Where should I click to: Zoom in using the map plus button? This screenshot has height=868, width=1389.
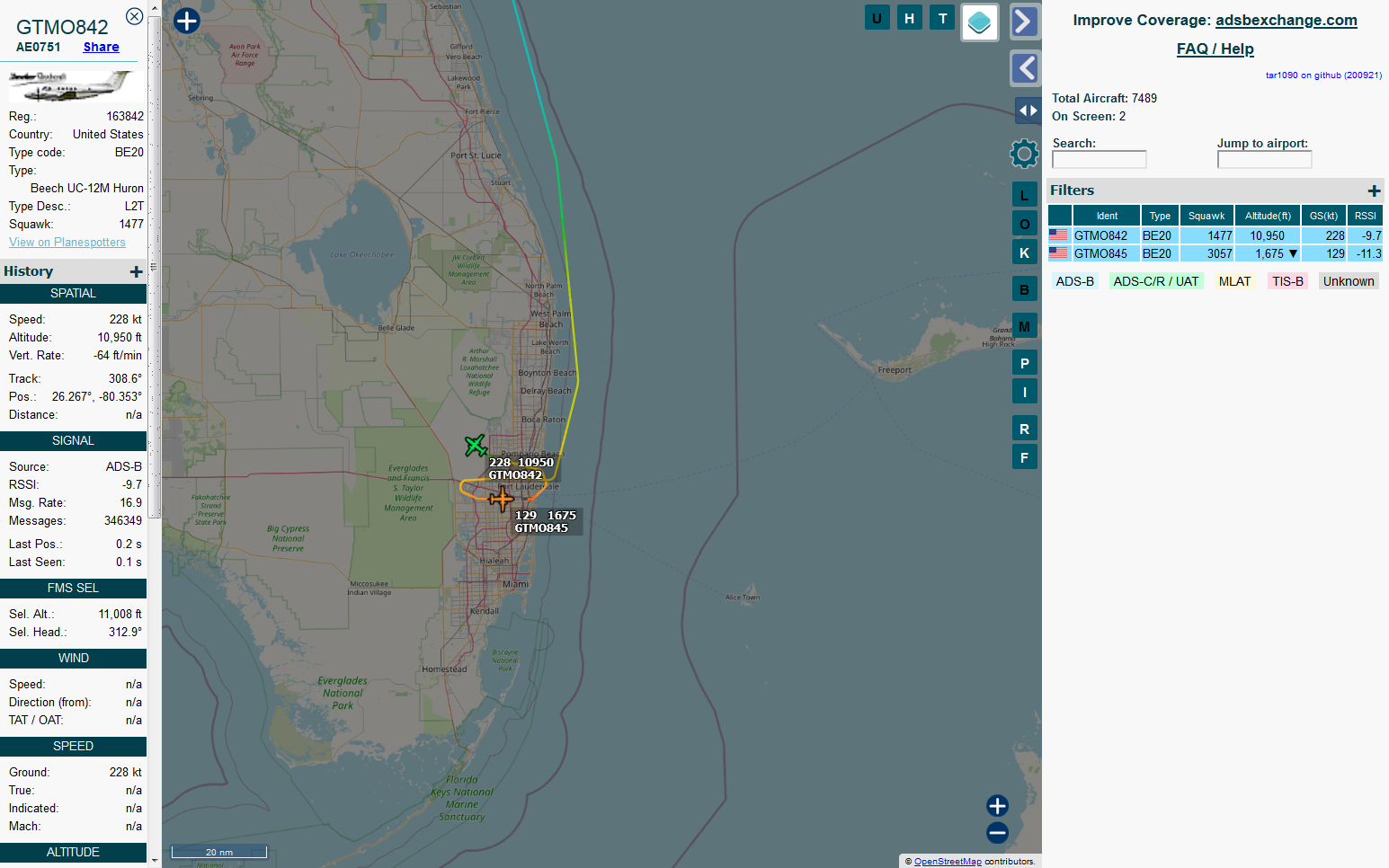(x=997, y=805)
